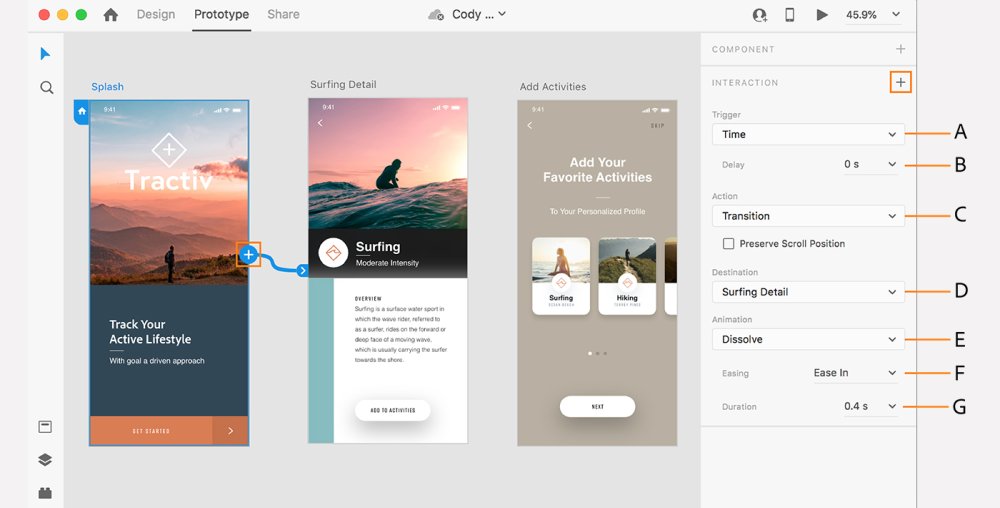The width and height of the screenshot is (1000, 508).
Task: Switch to the Share tab
Action: point(283,15)
